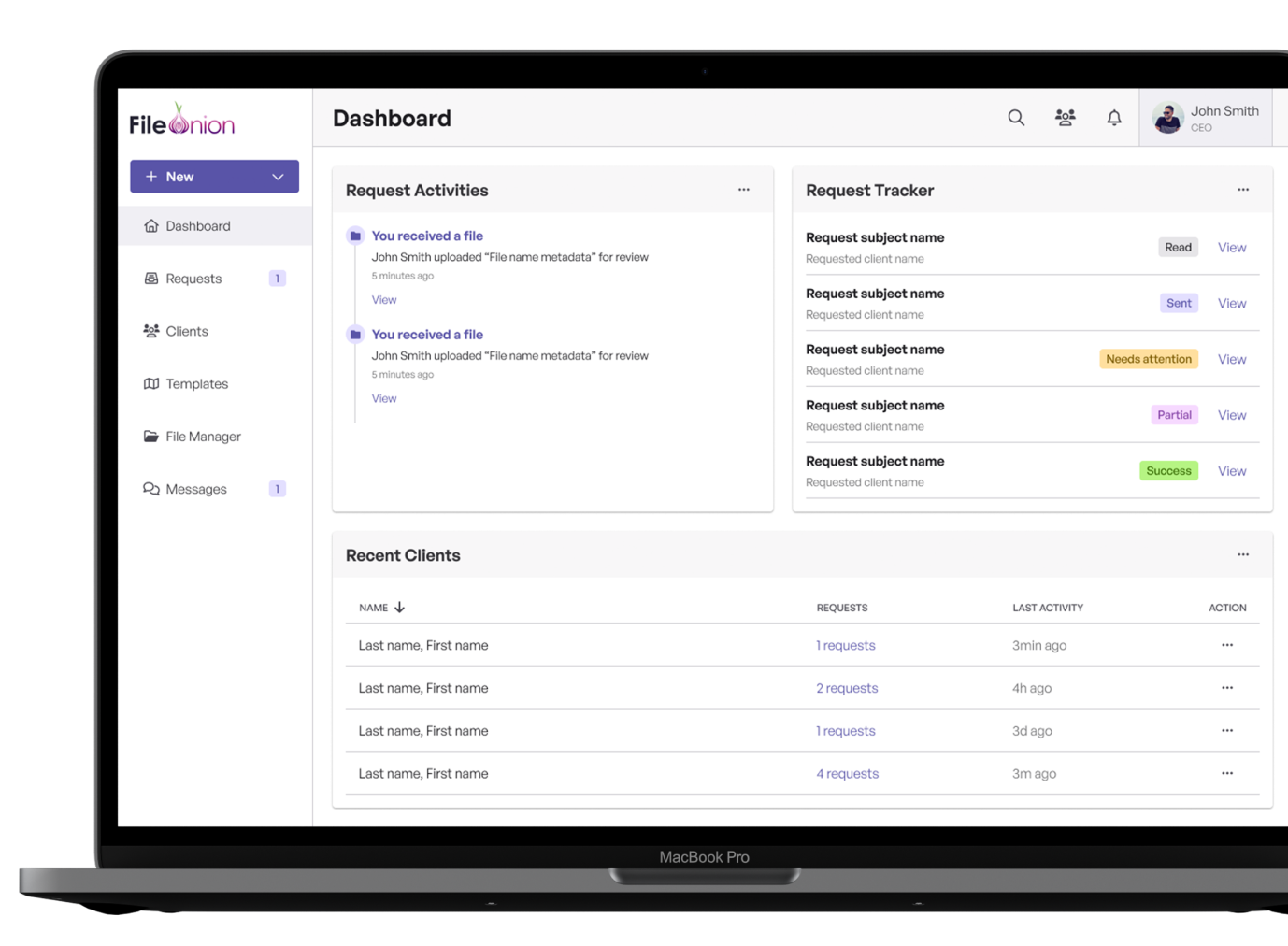Click the New button label
This screenshot has height=946, width=1288.
[x=179, y=177]
